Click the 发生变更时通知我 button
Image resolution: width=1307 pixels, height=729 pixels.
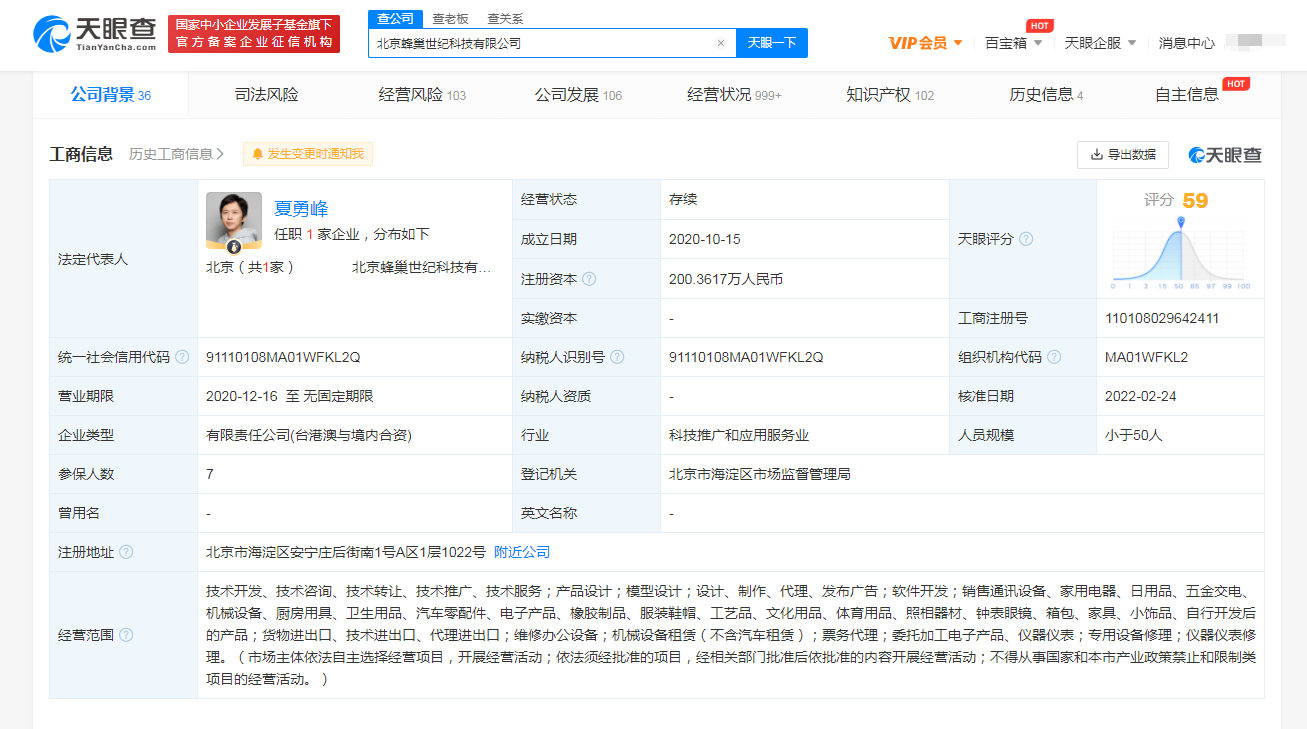(x=308, y=154)
